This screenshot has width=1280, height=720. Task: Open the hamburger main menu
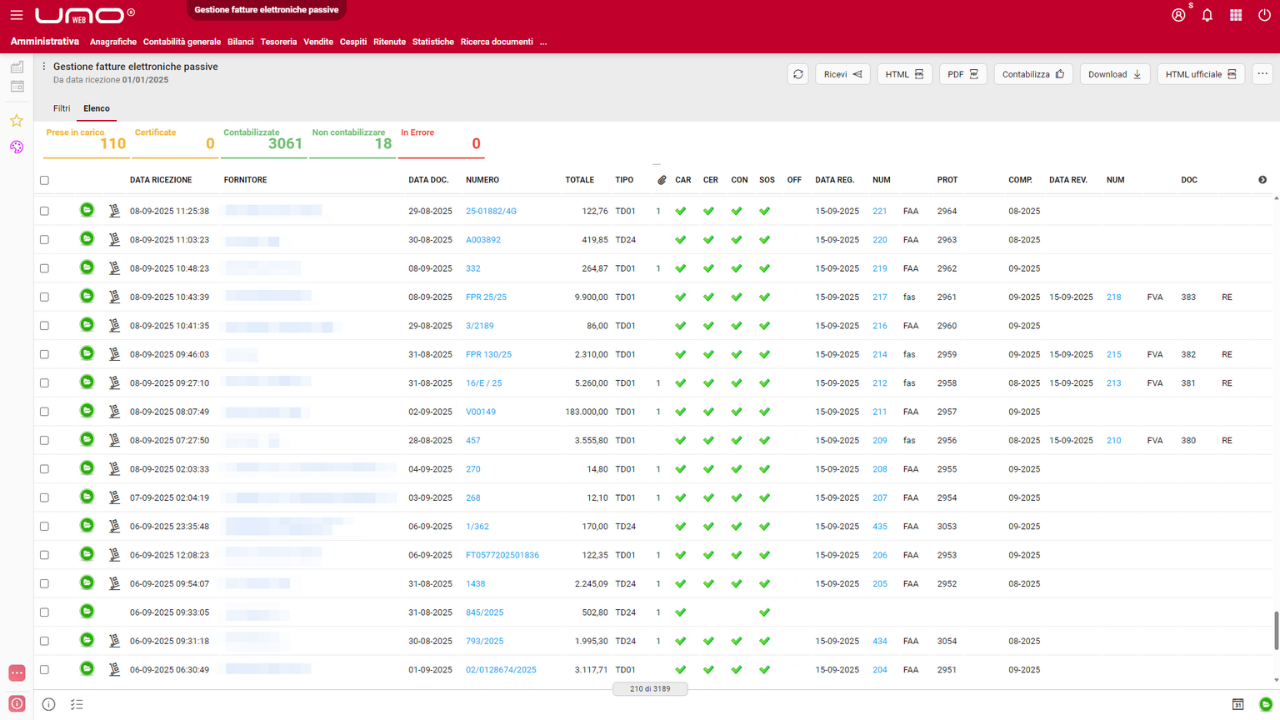point(16,15)
